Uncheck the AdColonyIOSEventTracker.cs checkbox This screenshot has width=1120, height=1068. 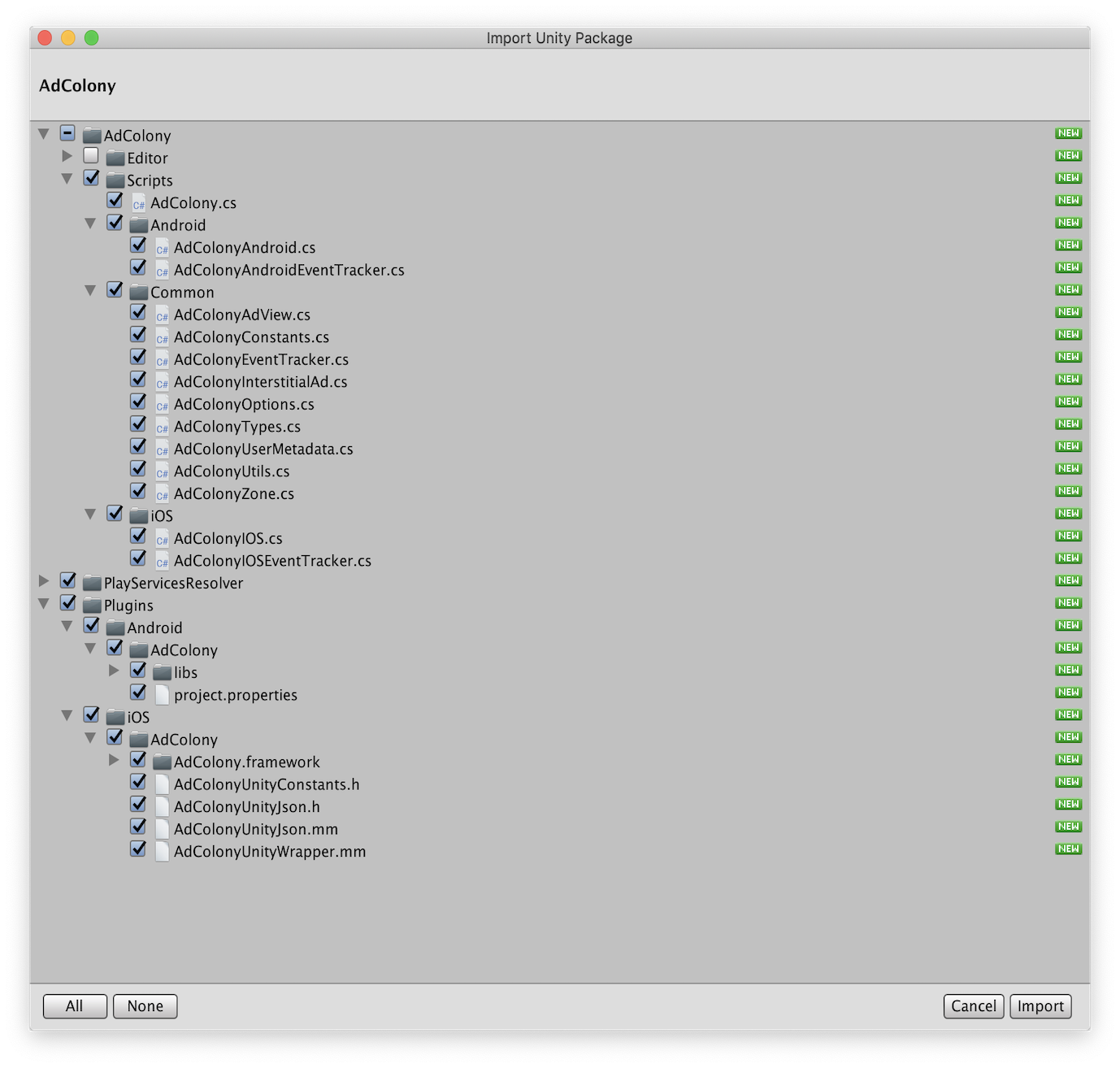(x=138, y=558)
